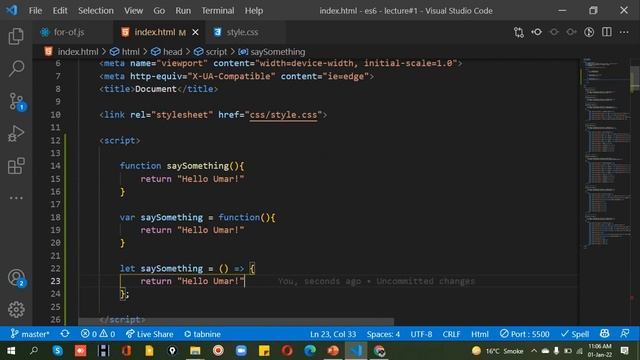Open the Run menu

(183, 11)
